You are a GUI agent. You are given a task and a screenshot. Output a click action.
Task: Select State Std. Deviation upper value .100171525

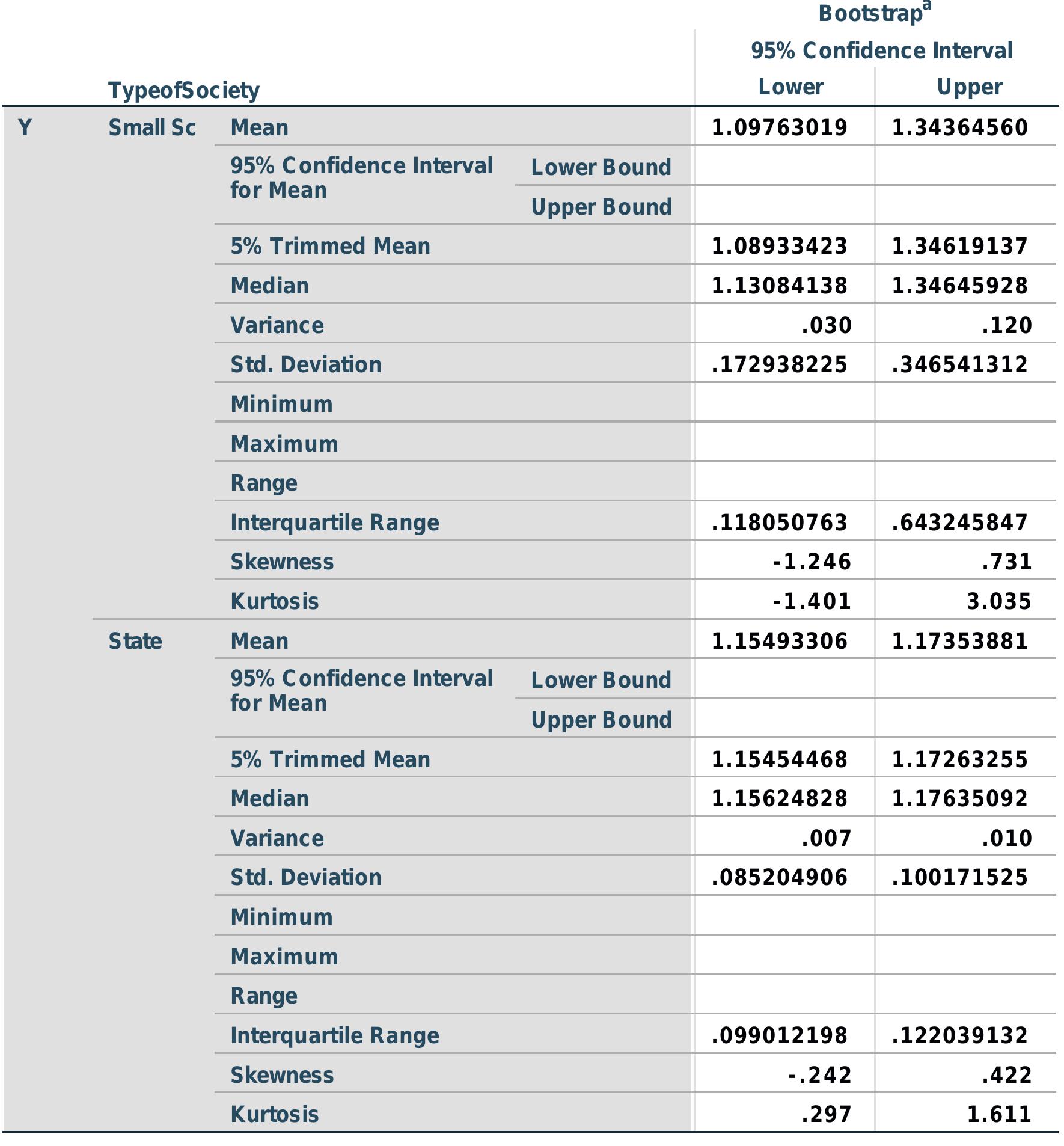959,877
